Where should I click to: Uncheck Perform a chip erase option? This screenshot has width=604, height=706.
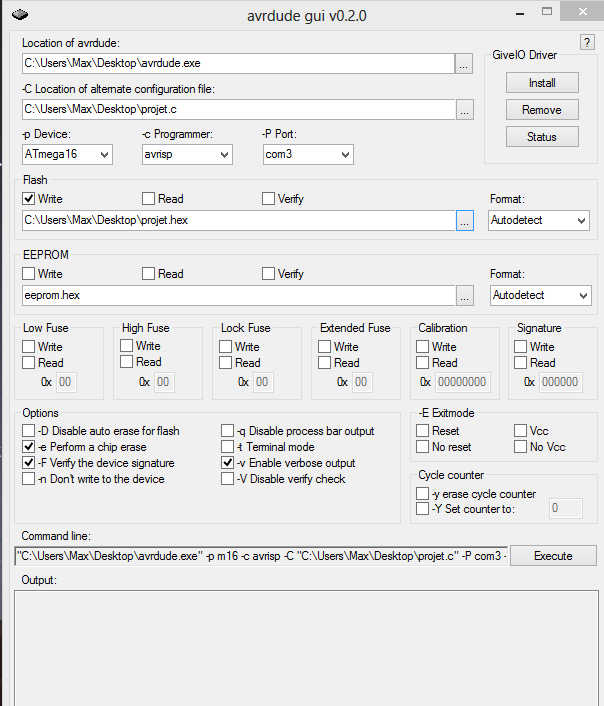point(29,447)
